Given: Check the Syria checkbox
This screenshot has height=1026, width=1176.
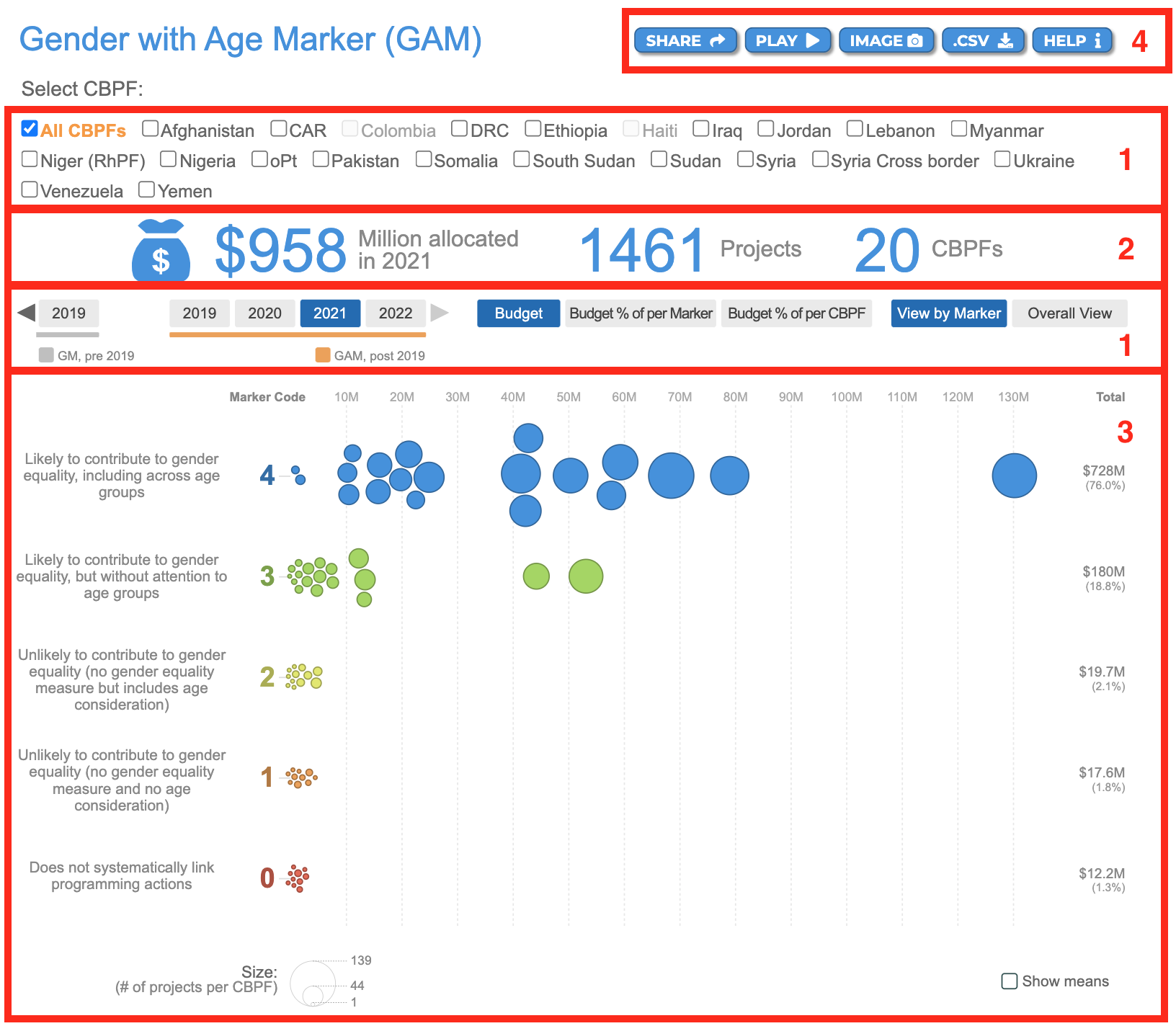Looking at the screenshot, I should [x=745, y=159].
